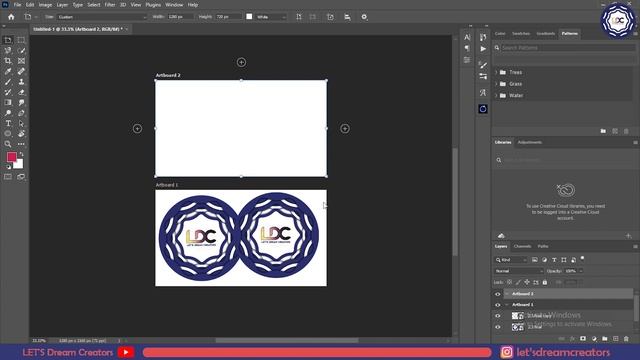Toggle lock all for layer
Viewport: 640px width, 360px height.
545,282
